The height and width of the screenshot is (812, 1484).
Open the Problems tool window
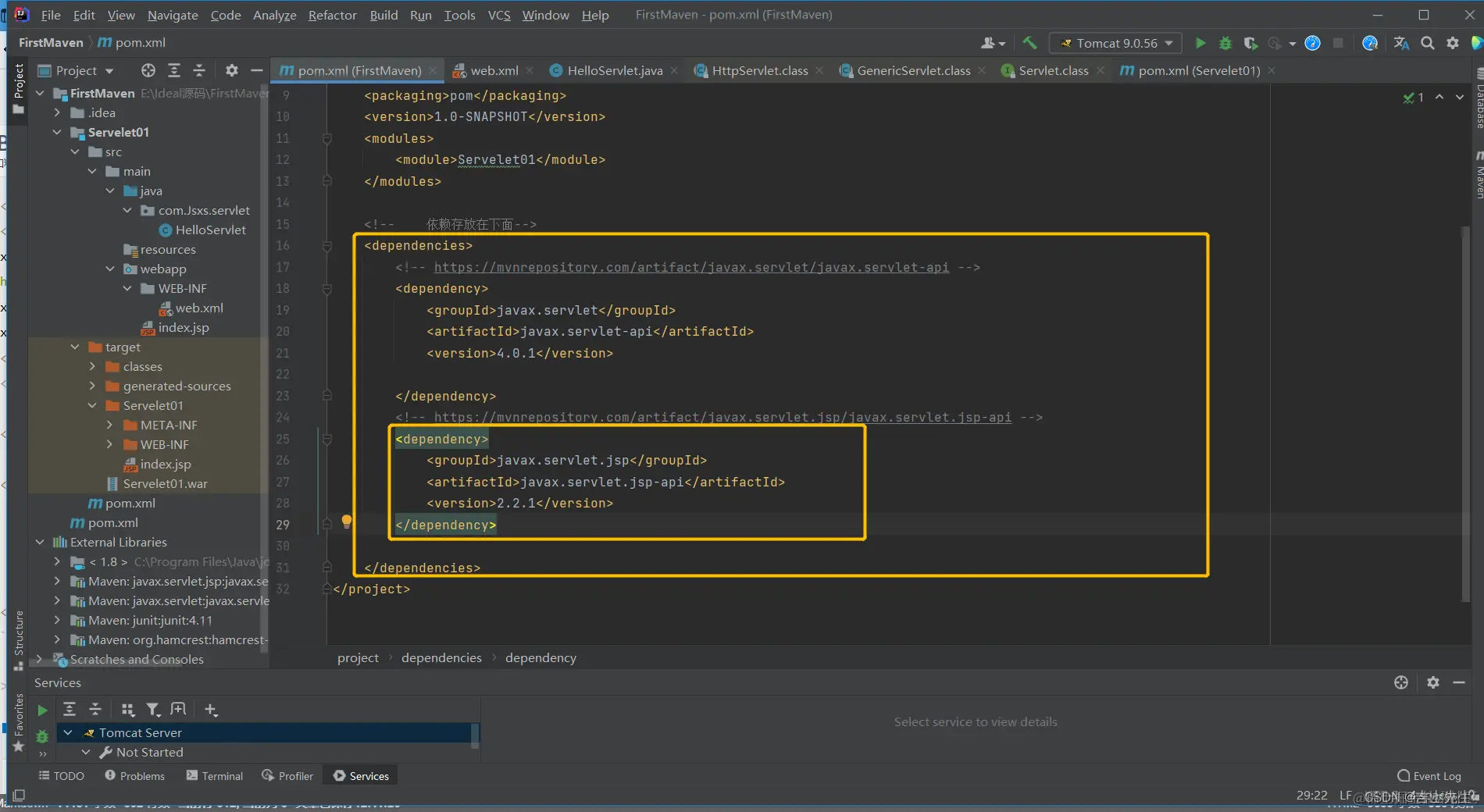click(135, 775)
